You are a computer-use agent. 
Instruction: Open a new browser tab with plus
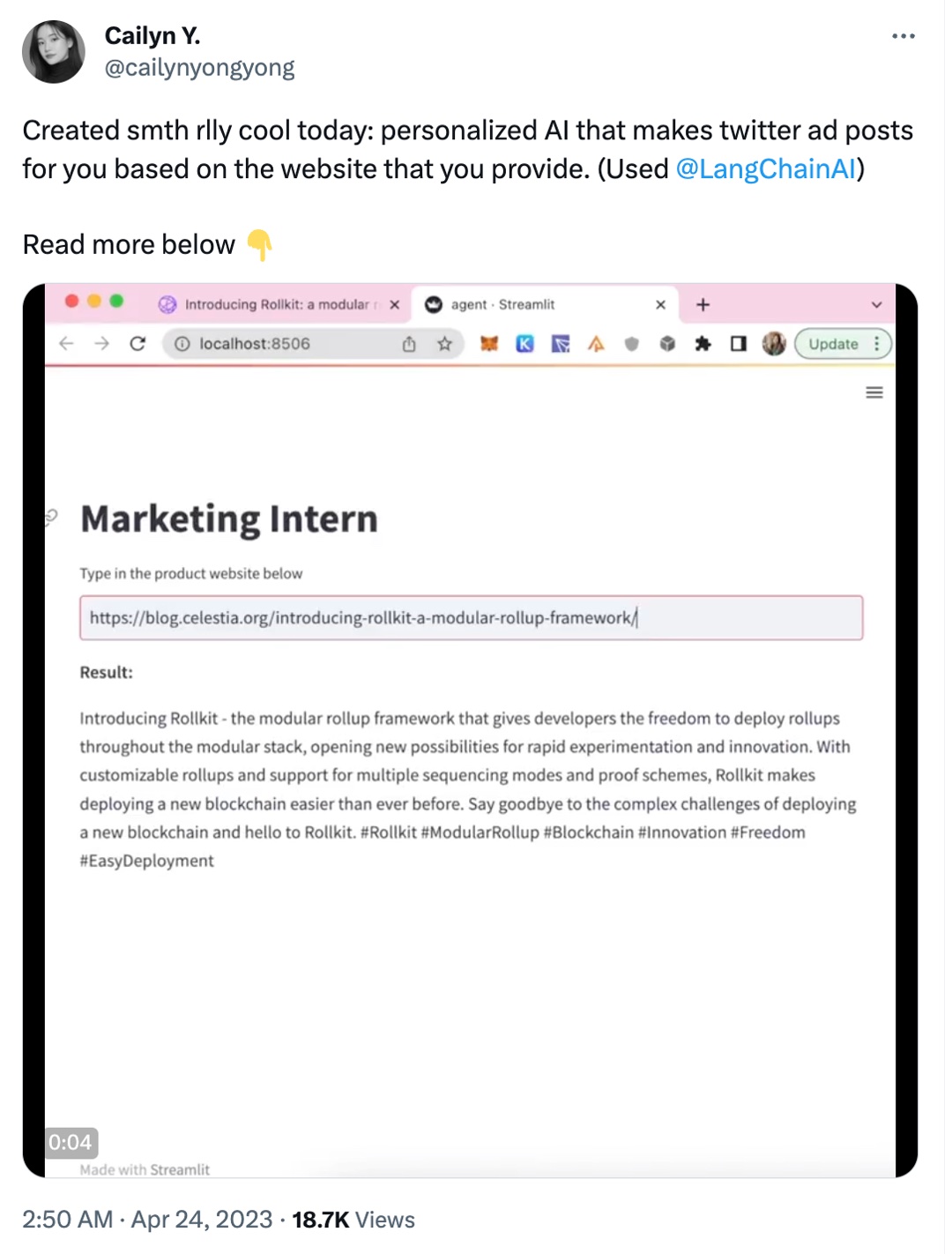[x=703, y=304]
